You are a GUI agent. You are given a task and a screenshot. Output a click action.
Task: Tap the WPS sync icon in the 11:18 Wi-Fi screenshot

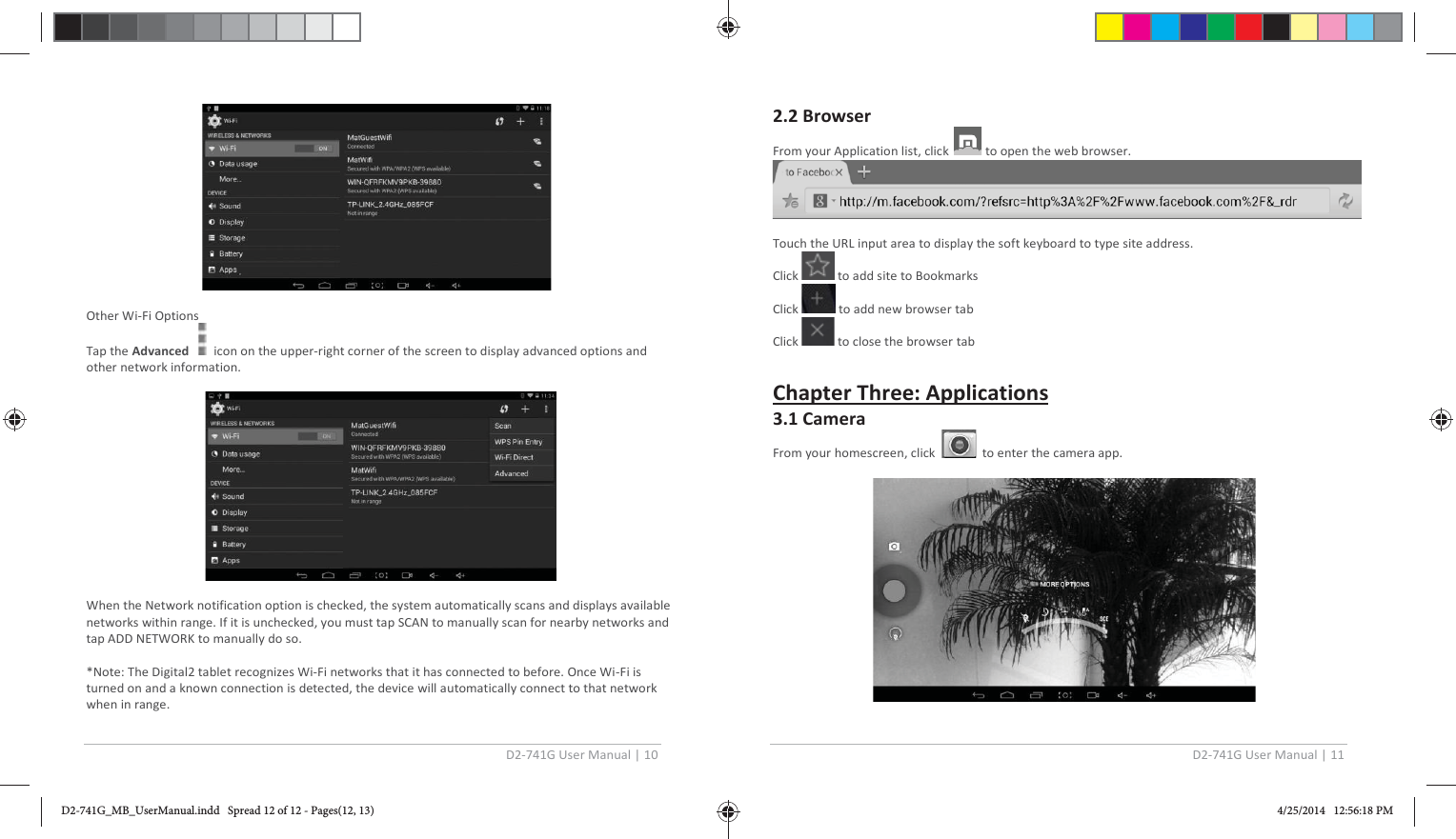[499, 121]
